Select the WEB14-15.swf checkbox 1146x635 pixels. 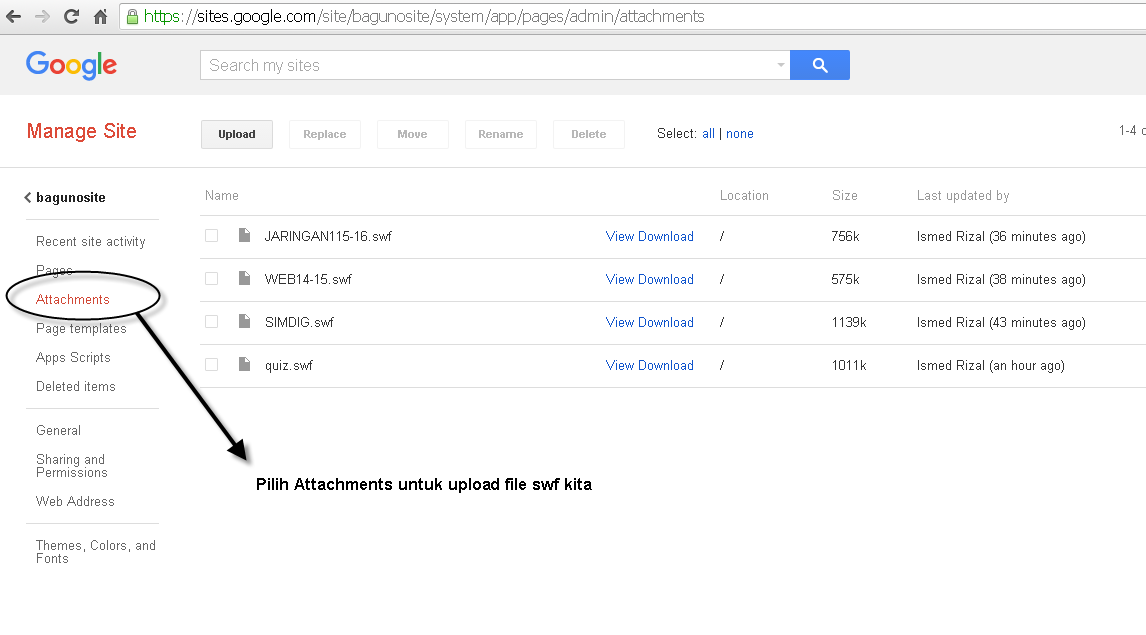click(x=211, y=279)
